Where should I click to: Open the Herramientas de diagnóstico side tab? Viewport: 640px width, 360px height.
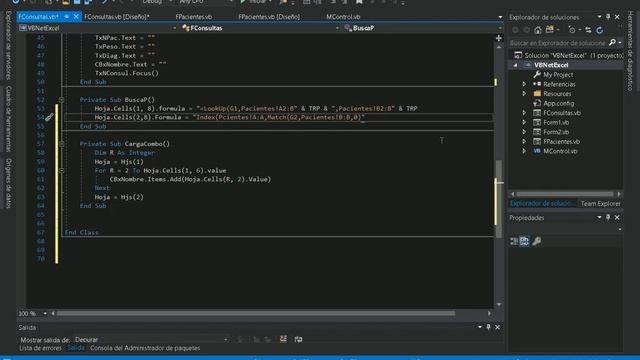pyautogui.click(x=631, y=51)
